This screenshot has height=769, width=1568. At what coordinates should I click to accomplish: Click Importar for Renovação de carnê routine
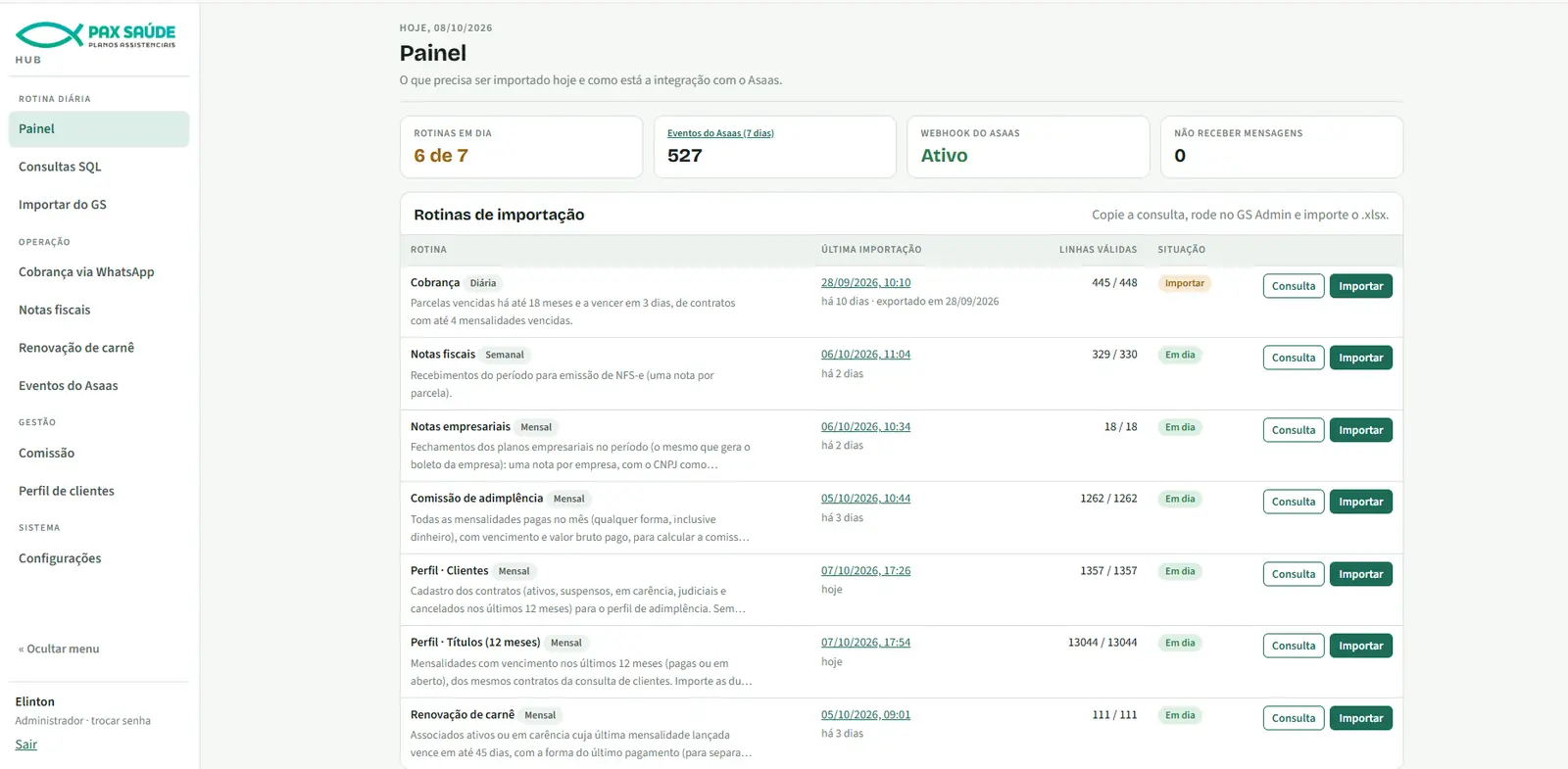pos(1361,718)
